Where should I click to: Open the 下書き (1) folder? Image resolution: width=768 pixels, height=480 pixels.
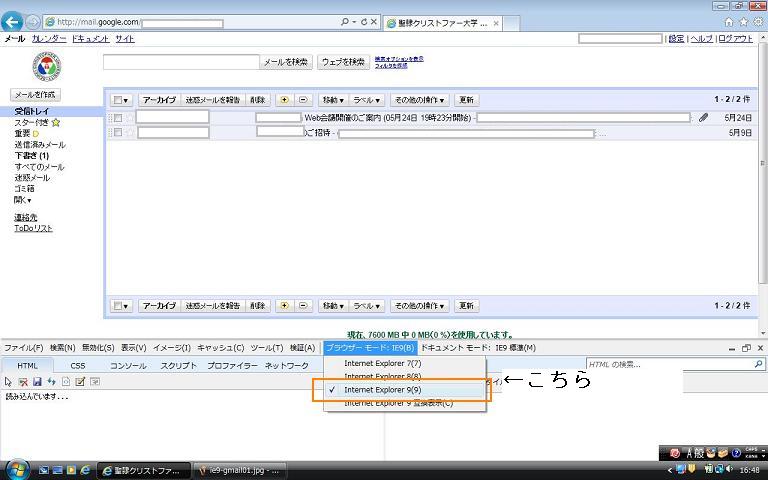[x=31, y=156]
